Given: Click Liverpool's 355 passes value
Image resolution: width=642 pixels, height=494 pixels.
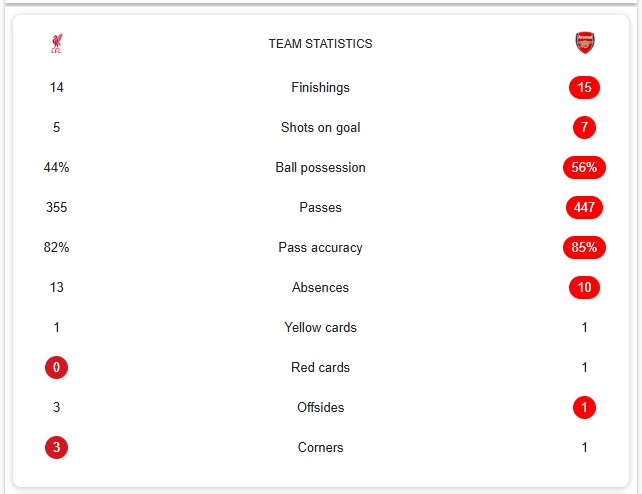Looking at the screenshot, I should pos(57,207).
